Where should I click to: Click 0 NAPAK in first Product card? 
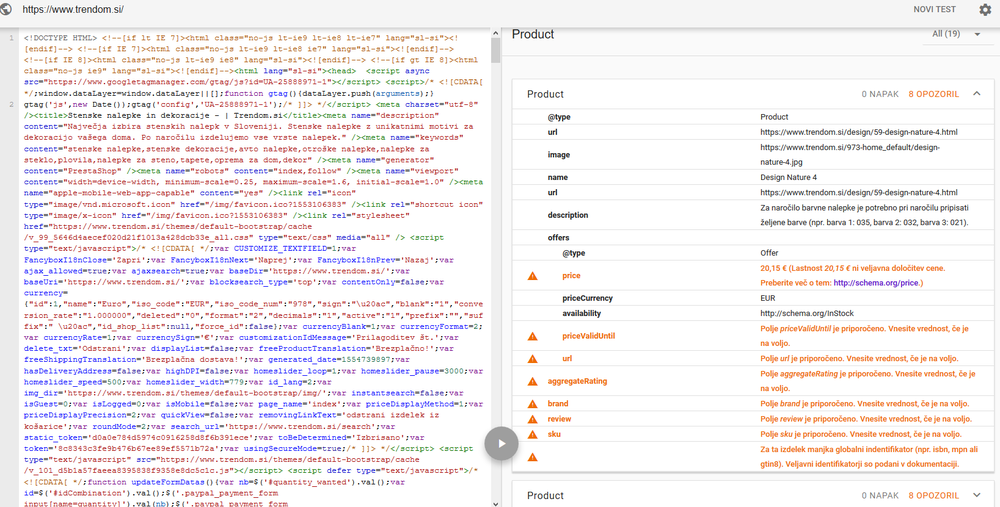880,94
